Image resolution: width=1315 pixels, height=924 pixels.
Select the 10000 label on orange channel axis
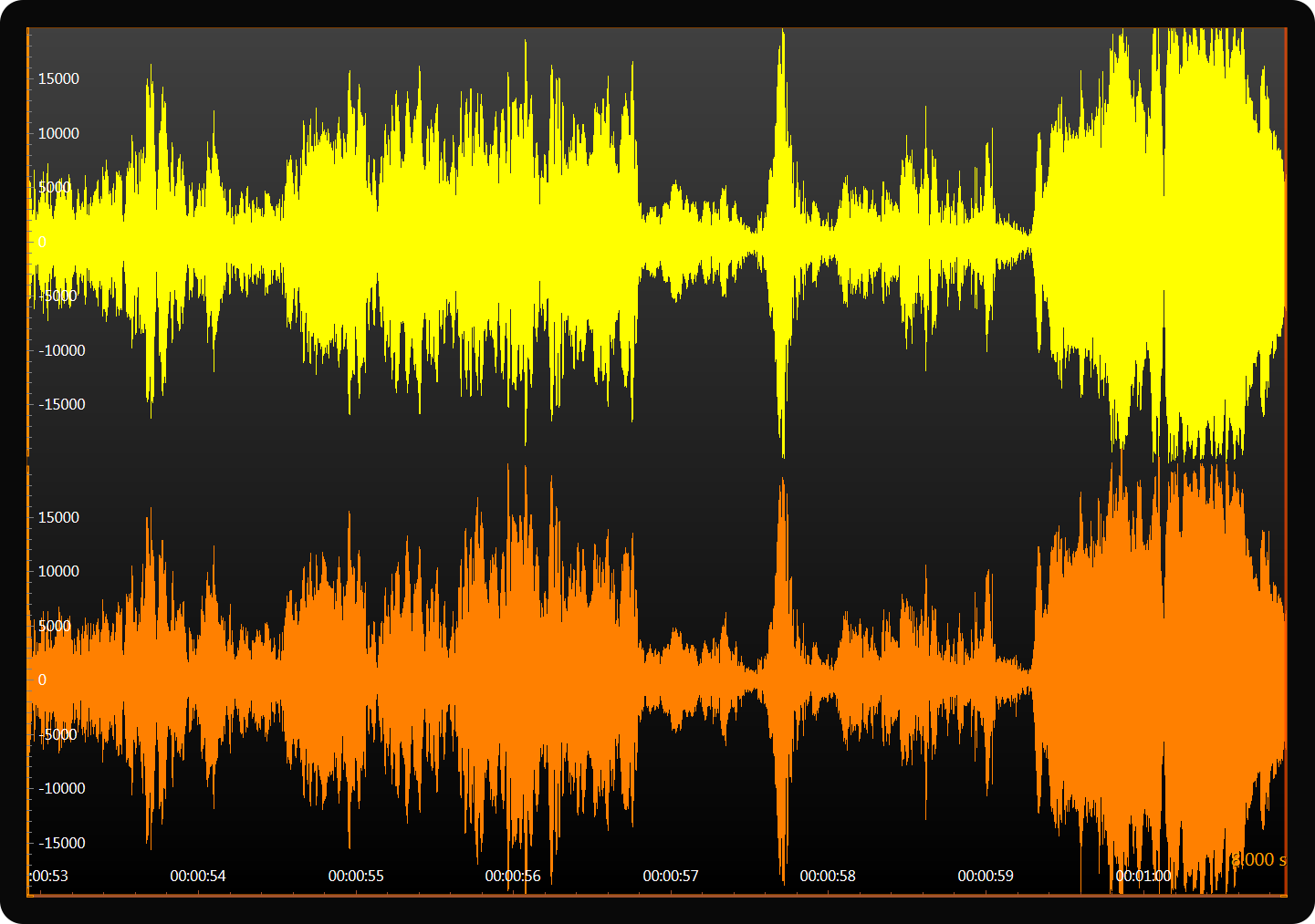pyautogui.click(x=58, y=572)
